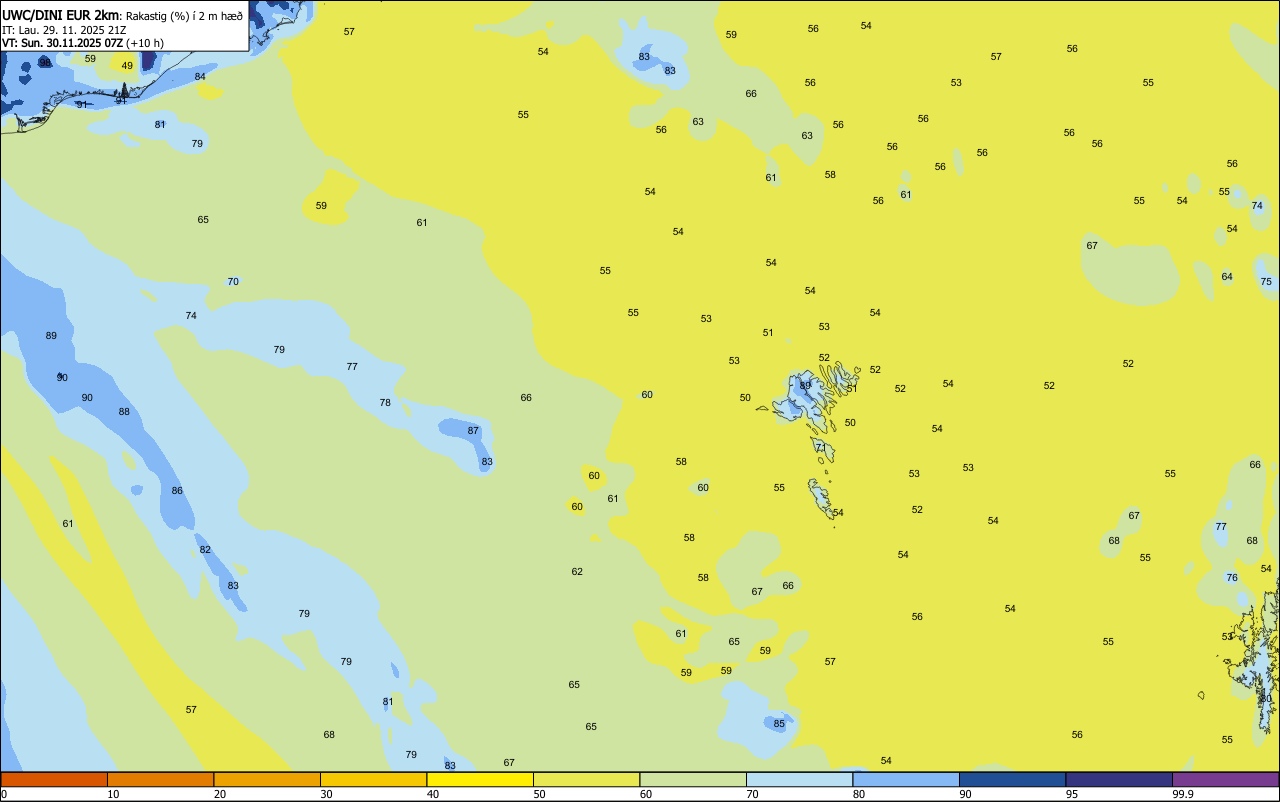Click the 'IT: Lau. 29. 11. 2025 21Z' line
Viewport: 1280px width, 802px height.
tap(64, 30)
